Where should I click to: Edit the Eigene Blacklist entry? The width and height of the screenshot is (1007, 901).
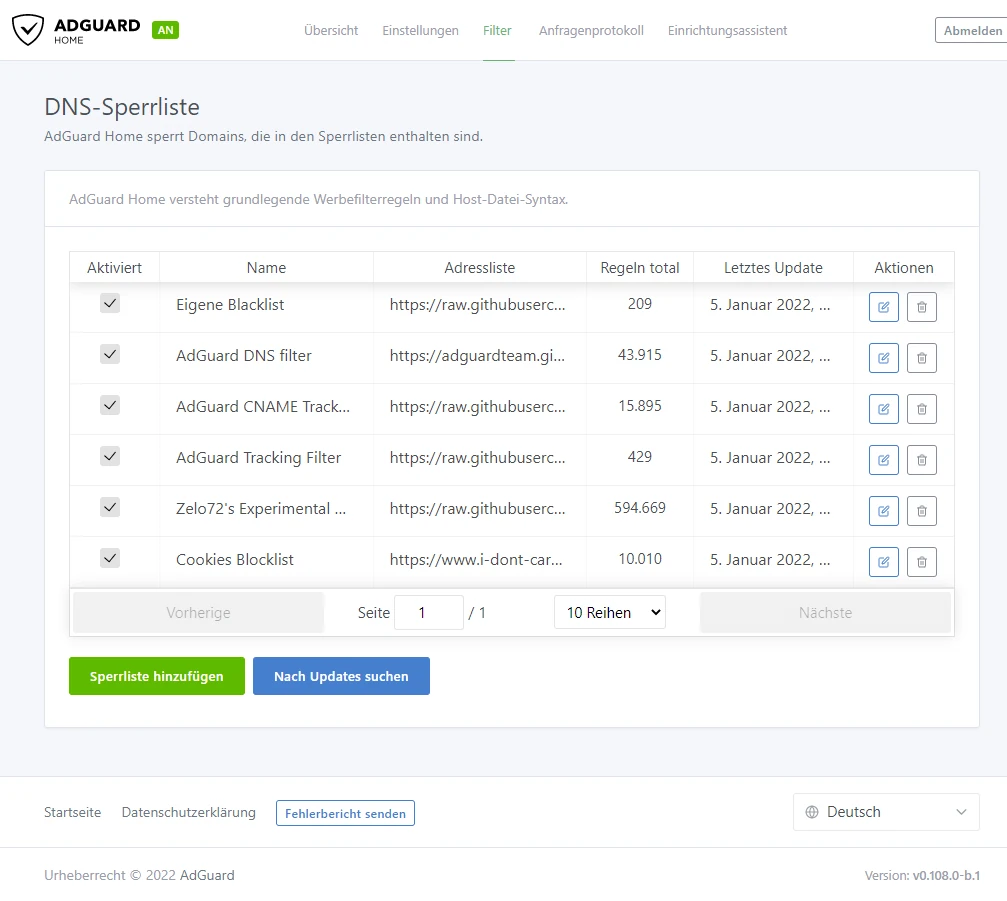[x=884, y=307]
